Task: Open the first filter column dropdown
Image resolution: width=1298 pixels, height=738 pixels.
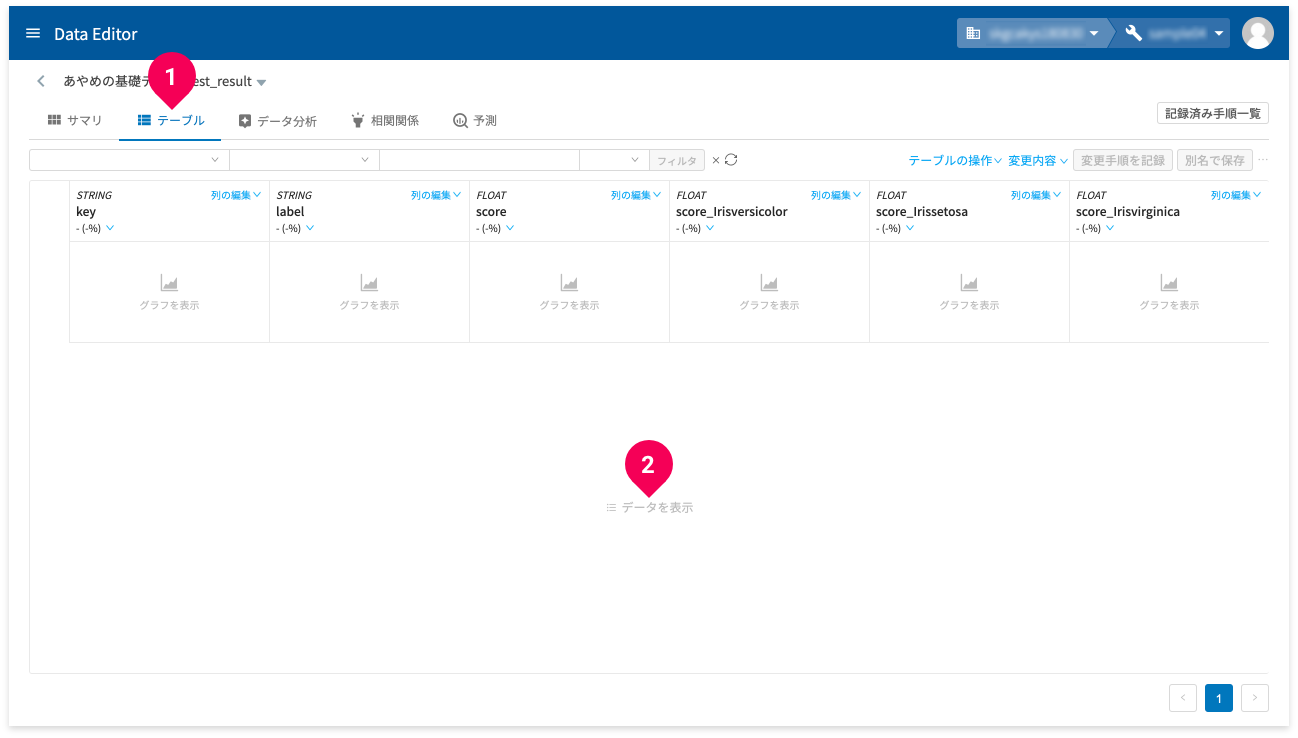Action: point(129,160)
